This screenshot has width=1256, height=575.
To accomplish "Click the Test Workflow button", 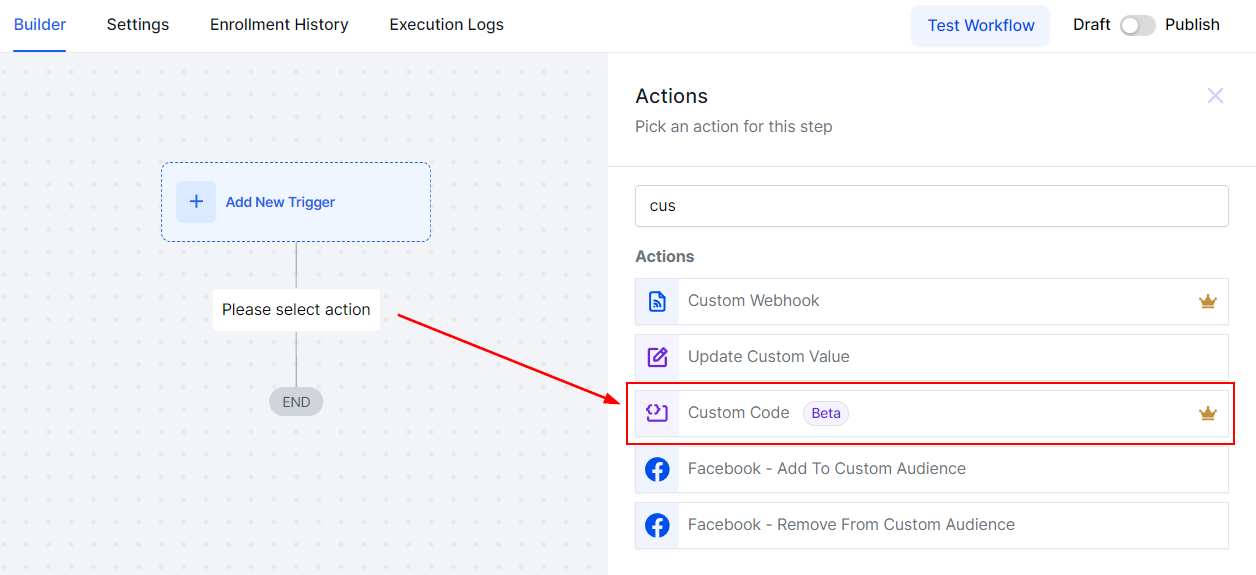I will pos(980,26).
